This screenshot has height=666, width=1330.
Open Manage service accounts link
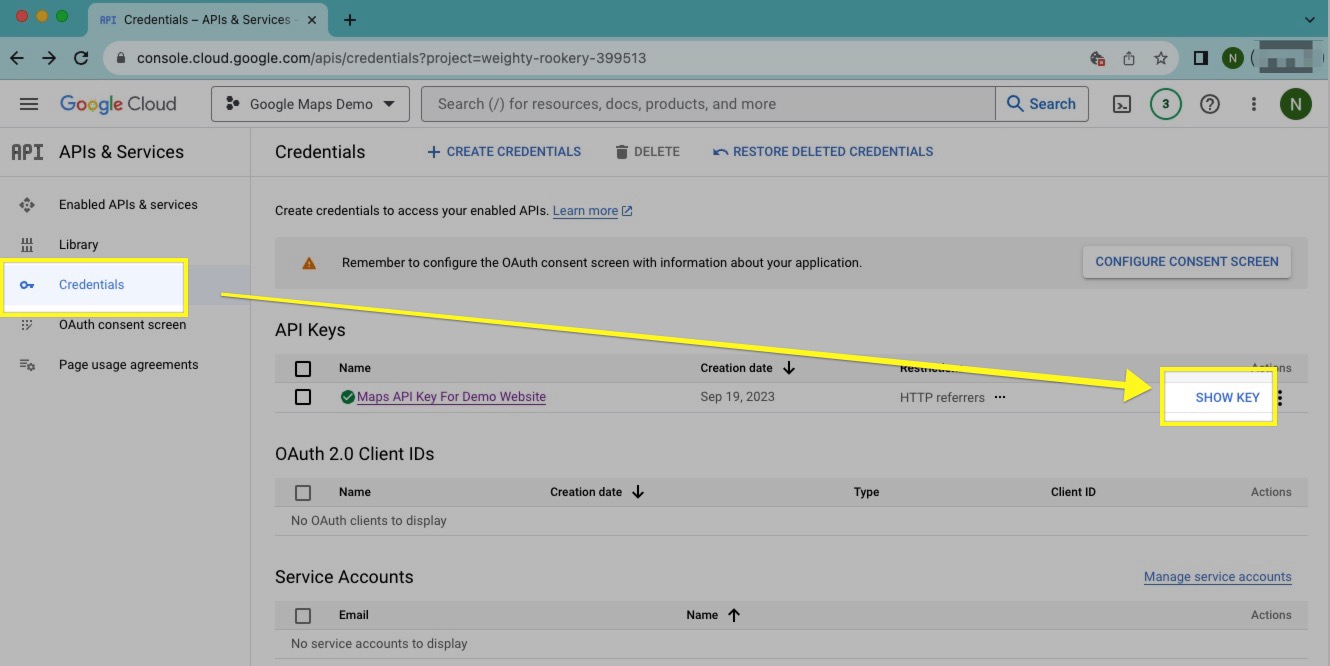[x=1218, y=577]
